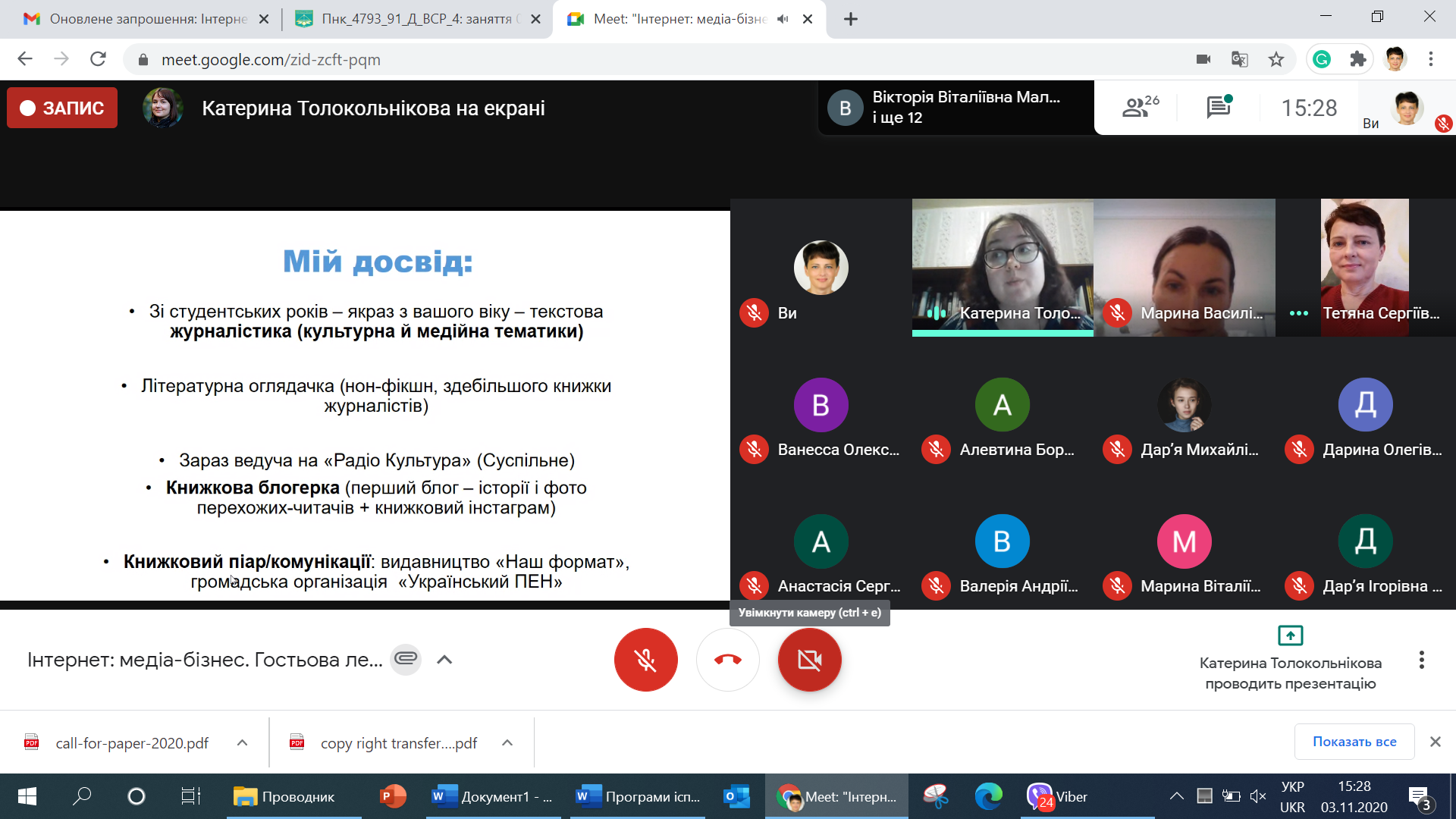1456x819 pixels.
Task: Open dropdown for call-for-paper-2020.pdf download
Action: [x=242, y=743]
